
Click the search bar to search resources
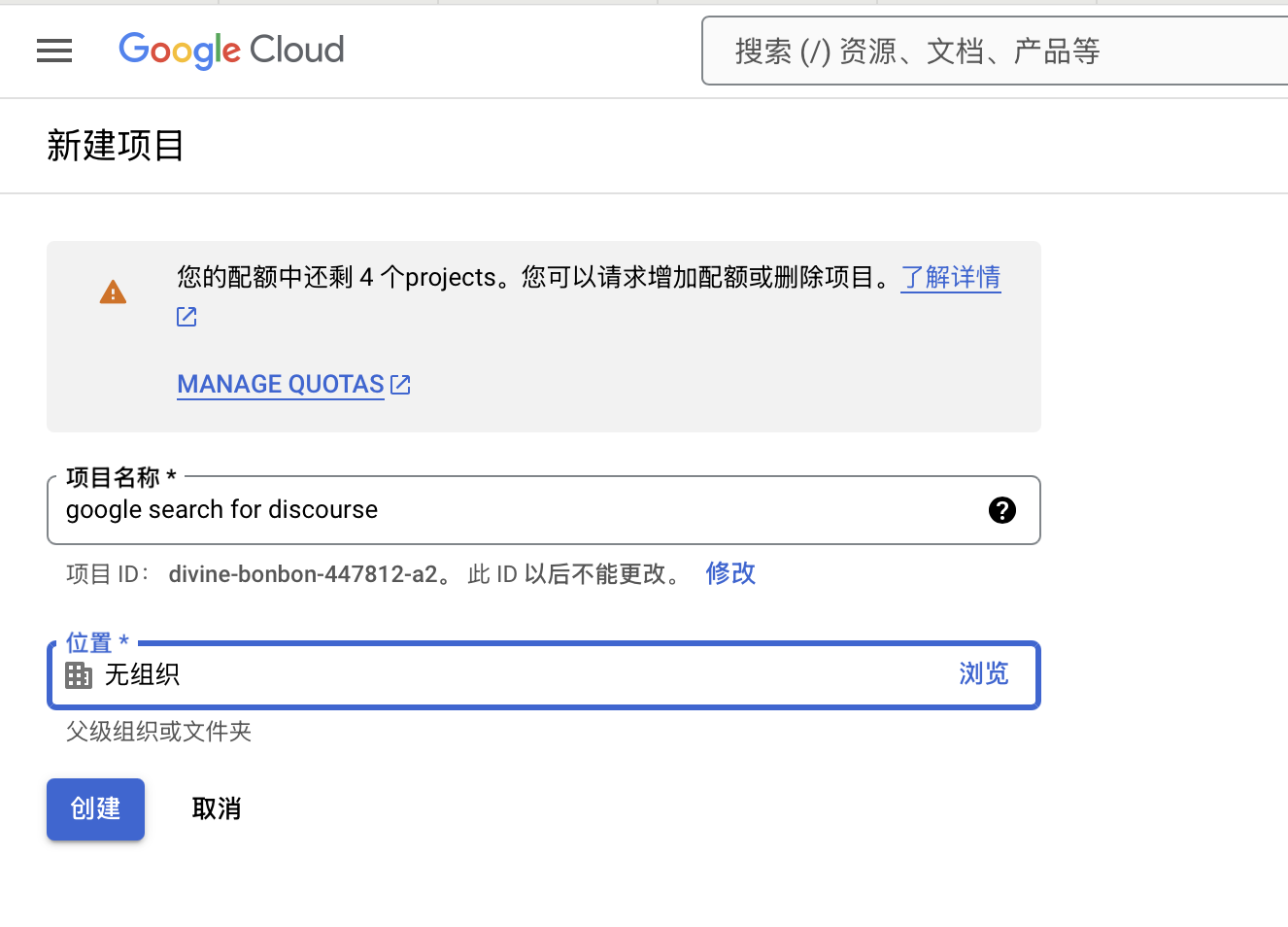click(x=991, y=51)
